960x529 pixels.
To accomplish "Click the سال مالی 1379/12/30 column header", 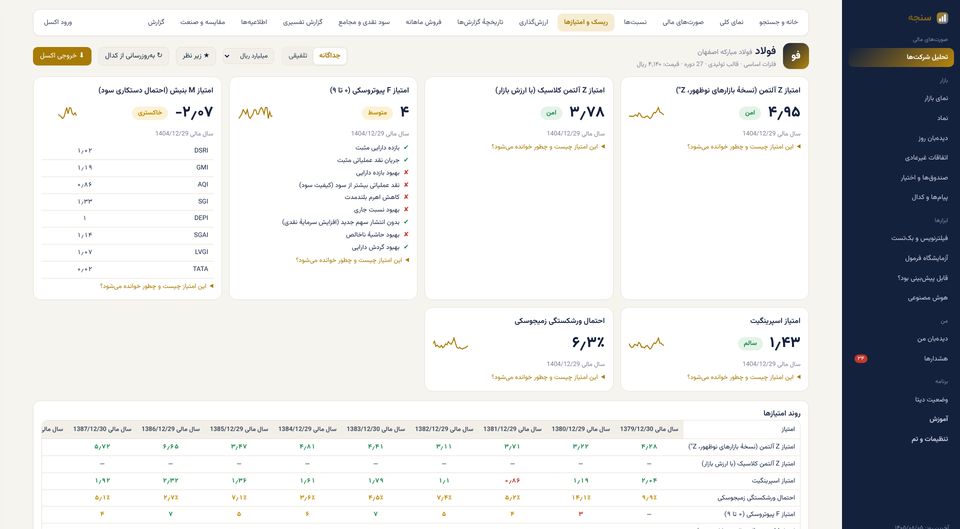I will point(649,430).
